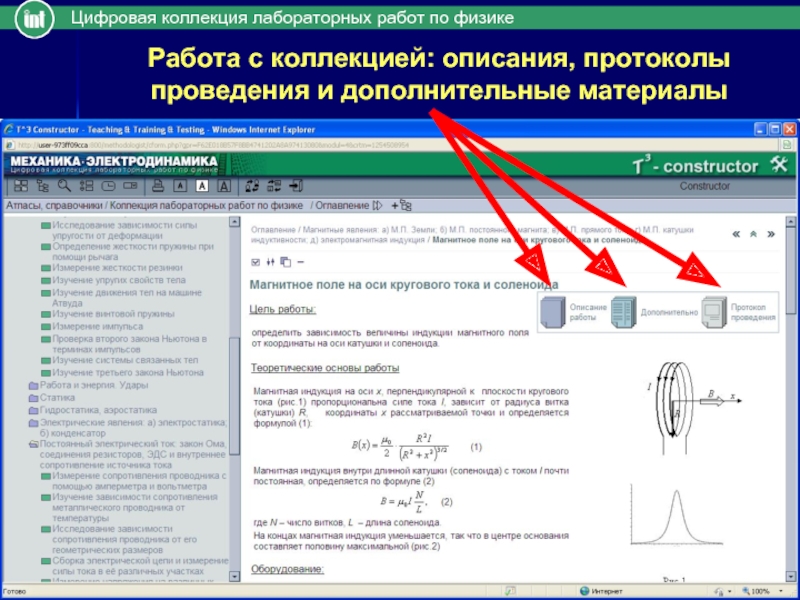Click the copy pages icon above the title
The height and width of the screenshot is (600, 800).
pos(285,262)
